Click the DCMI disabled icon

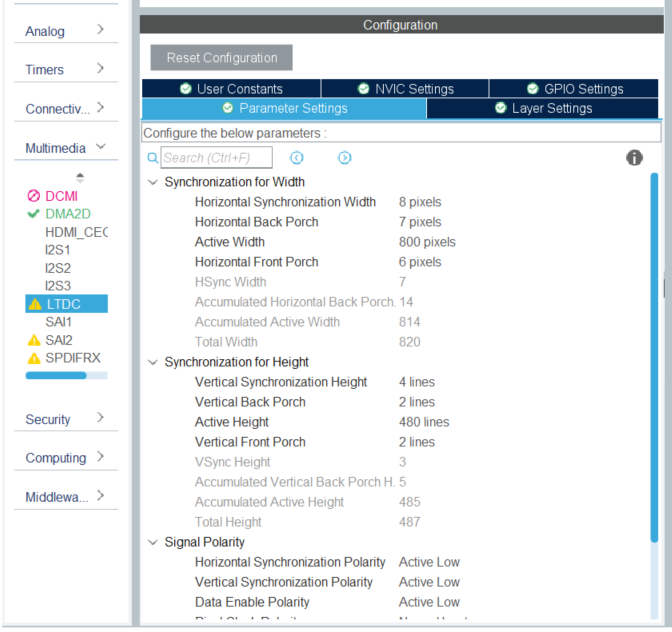33,196
